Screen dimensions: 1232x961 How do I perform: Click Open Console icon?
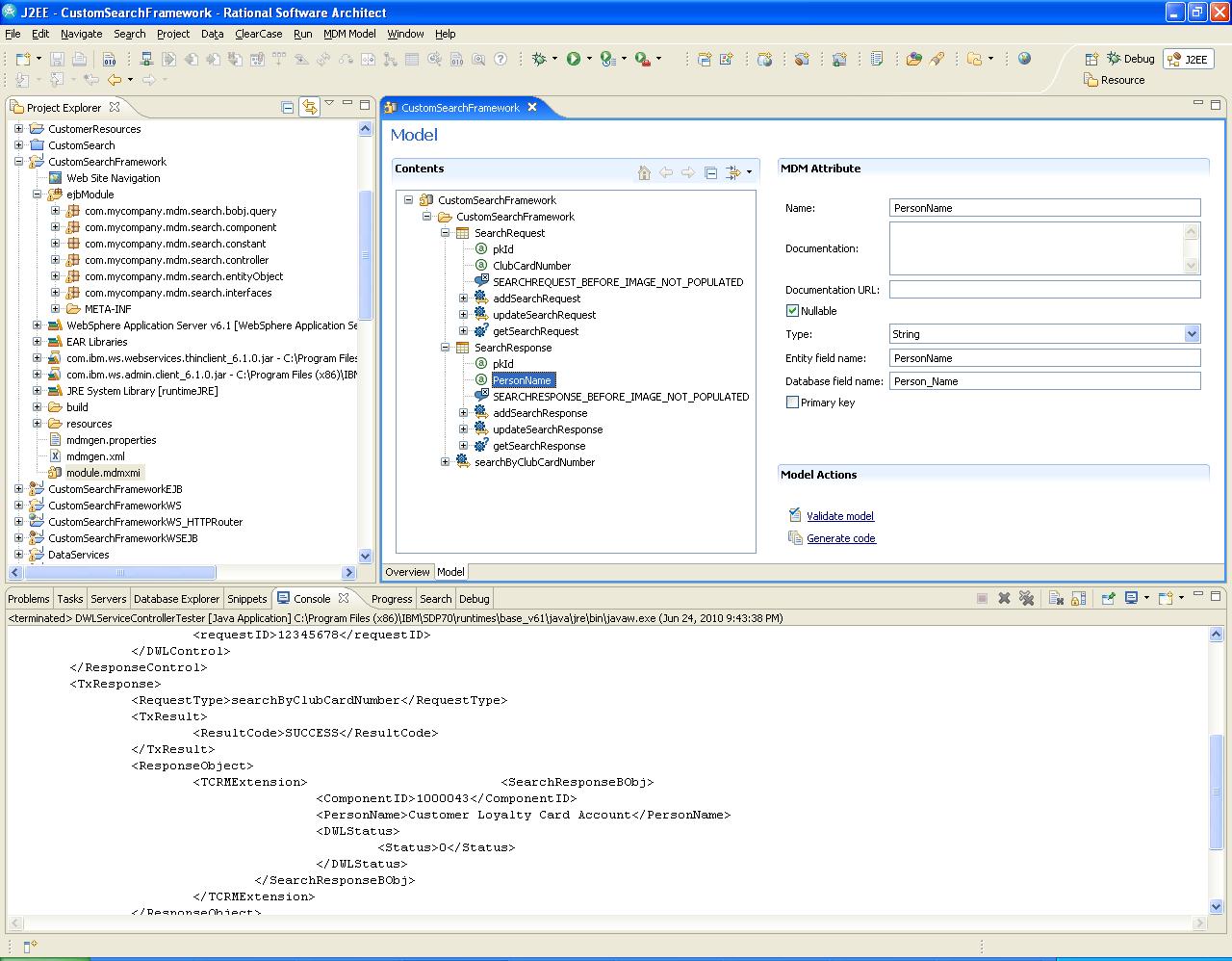point(1166,598)
